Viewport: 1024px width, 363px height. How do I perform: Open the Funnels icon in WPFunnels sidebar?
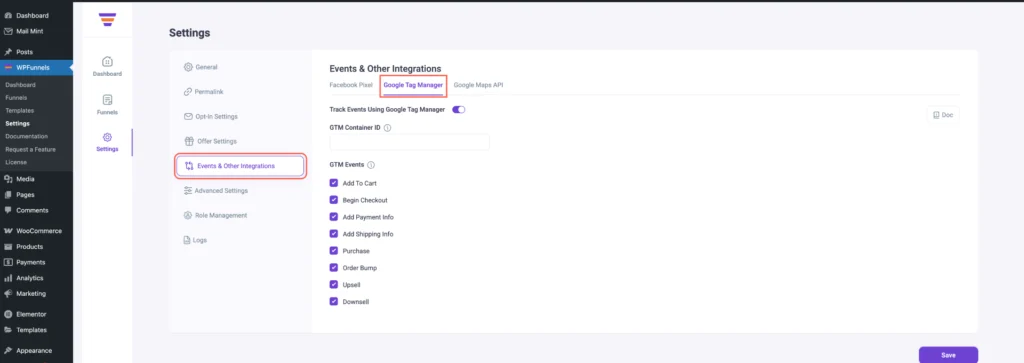point(107,100)
